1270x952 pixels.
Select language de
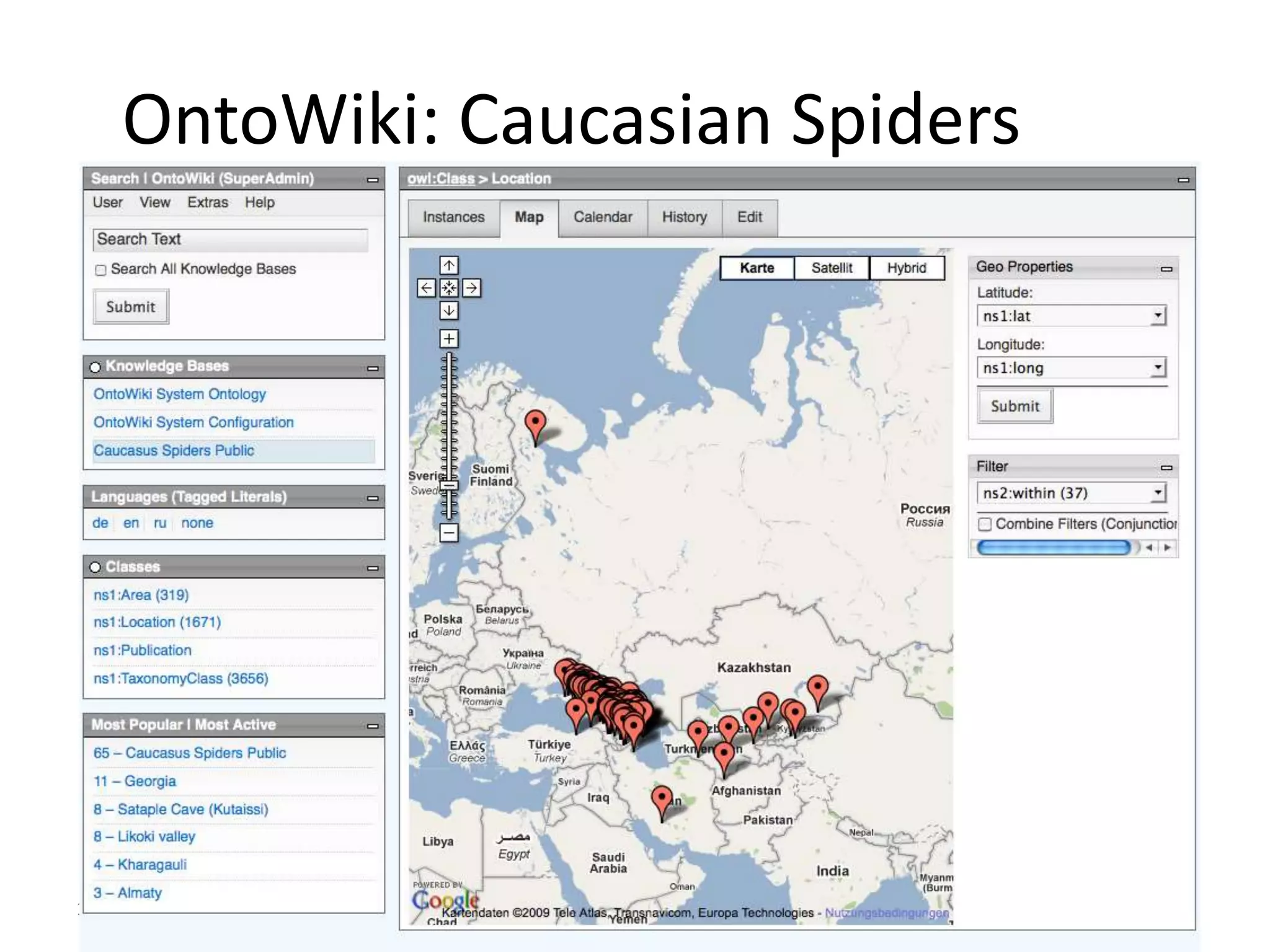pos(100,523)
